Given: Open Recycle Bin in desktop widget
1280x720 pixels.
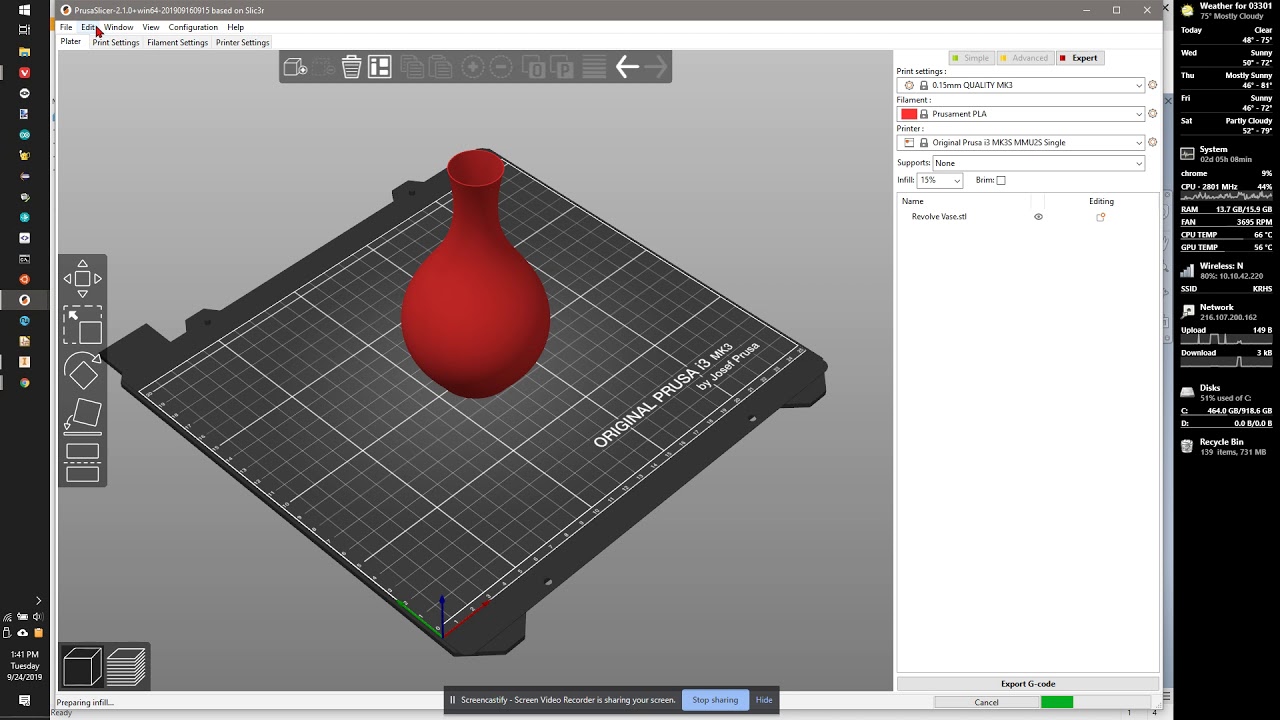Looking at the screenshot, I should [1221, 446].
